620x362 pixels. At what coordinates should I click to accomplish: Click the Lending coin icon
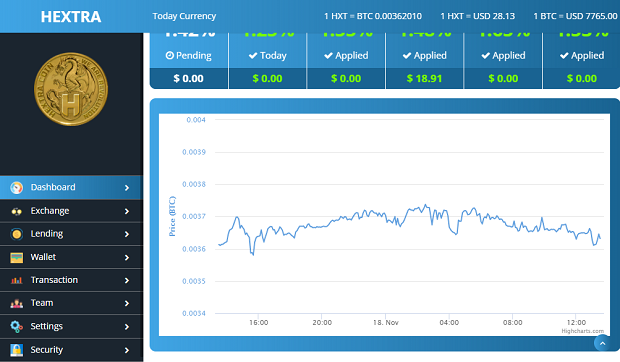(x=17, y=234)
